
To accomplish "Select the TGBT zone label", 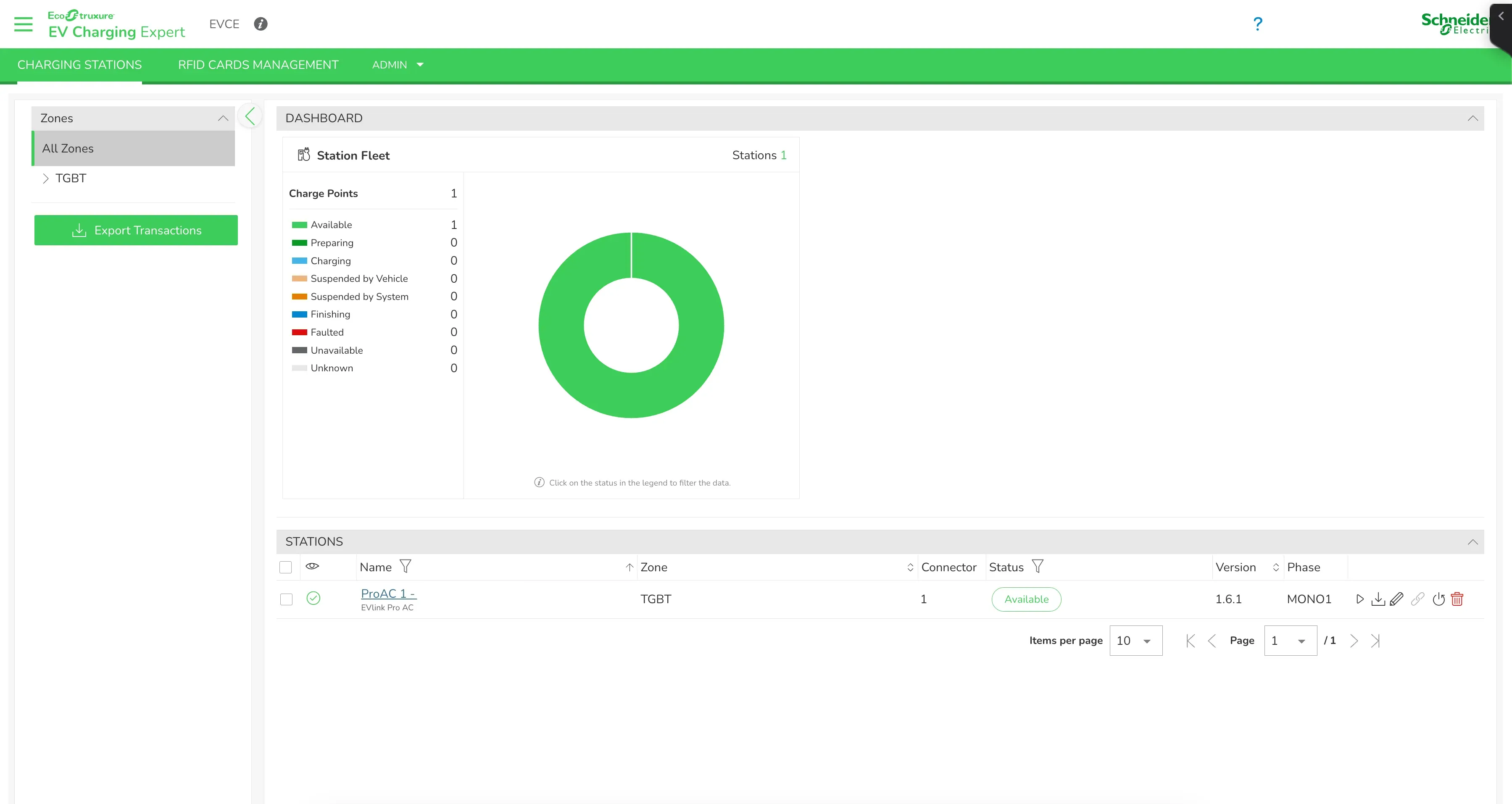I will [x=71, y=179].
